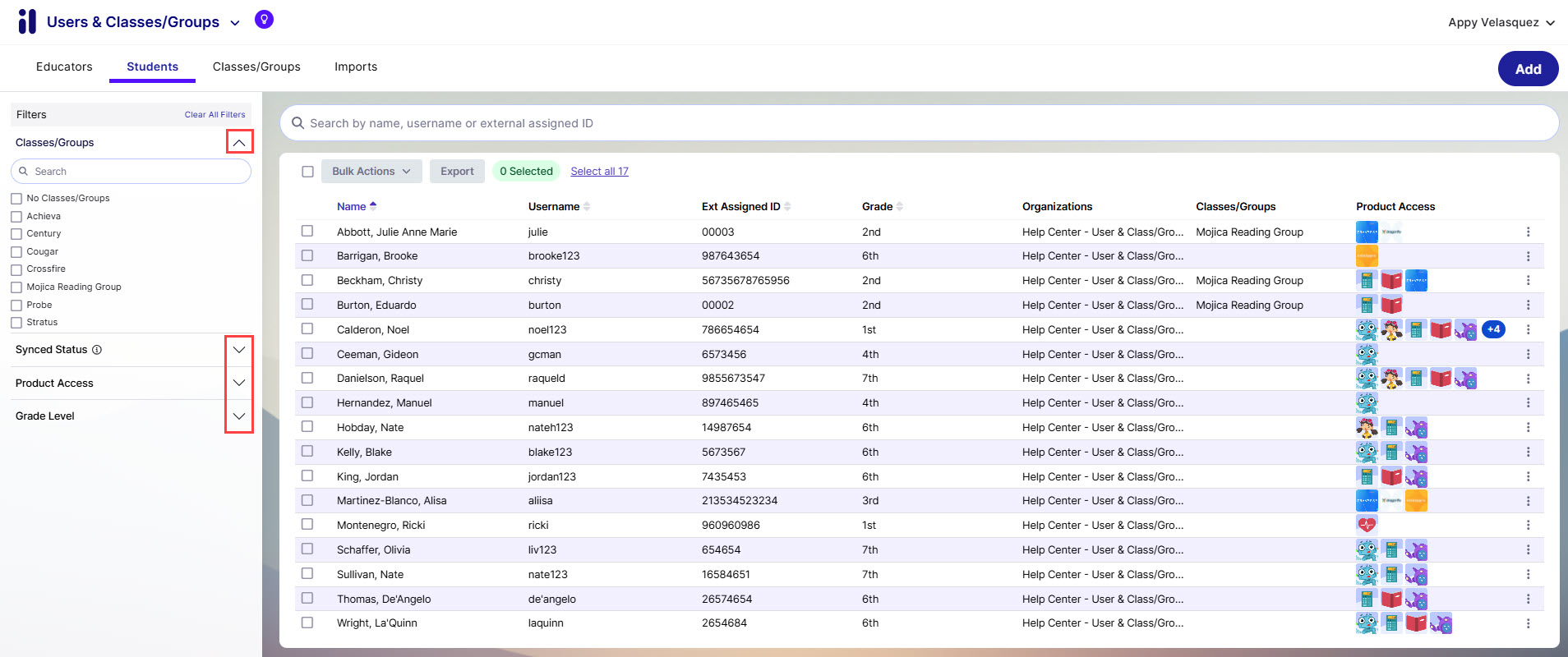Click the Select all 17 link
This screenshot has height=657, width=1568.
click(x=599, y=172)
